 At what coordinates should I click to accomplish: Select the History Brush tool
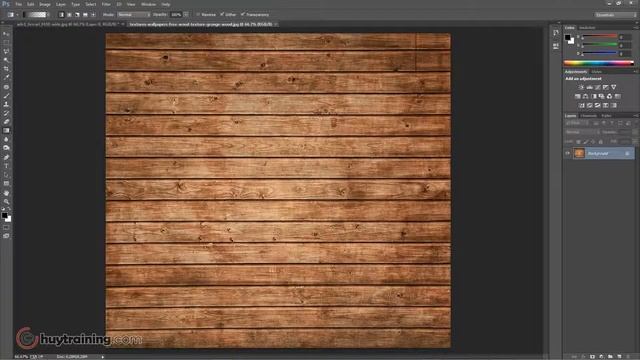[6, 113]
